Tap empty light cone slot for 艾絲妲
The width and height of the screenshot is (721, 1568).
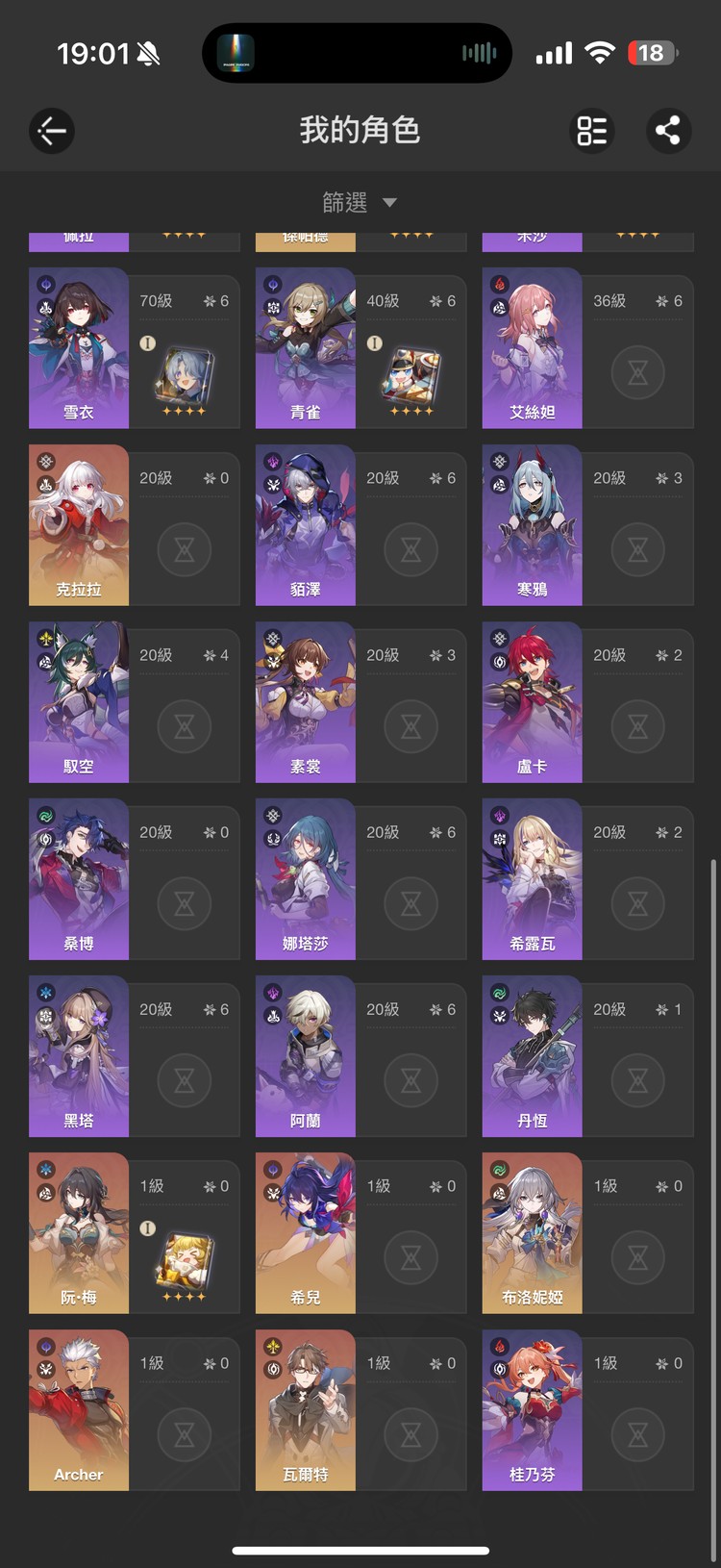tap(637, 372)
